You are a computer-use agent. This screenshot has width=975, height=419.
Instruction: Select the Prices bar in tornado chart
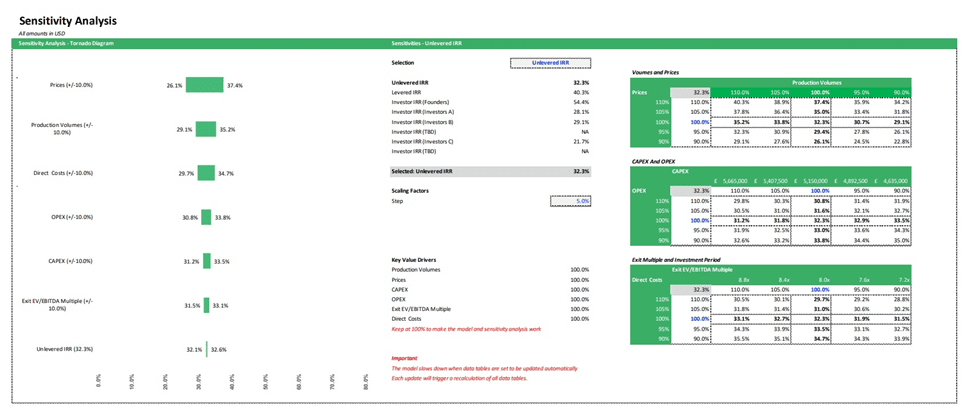205,85
